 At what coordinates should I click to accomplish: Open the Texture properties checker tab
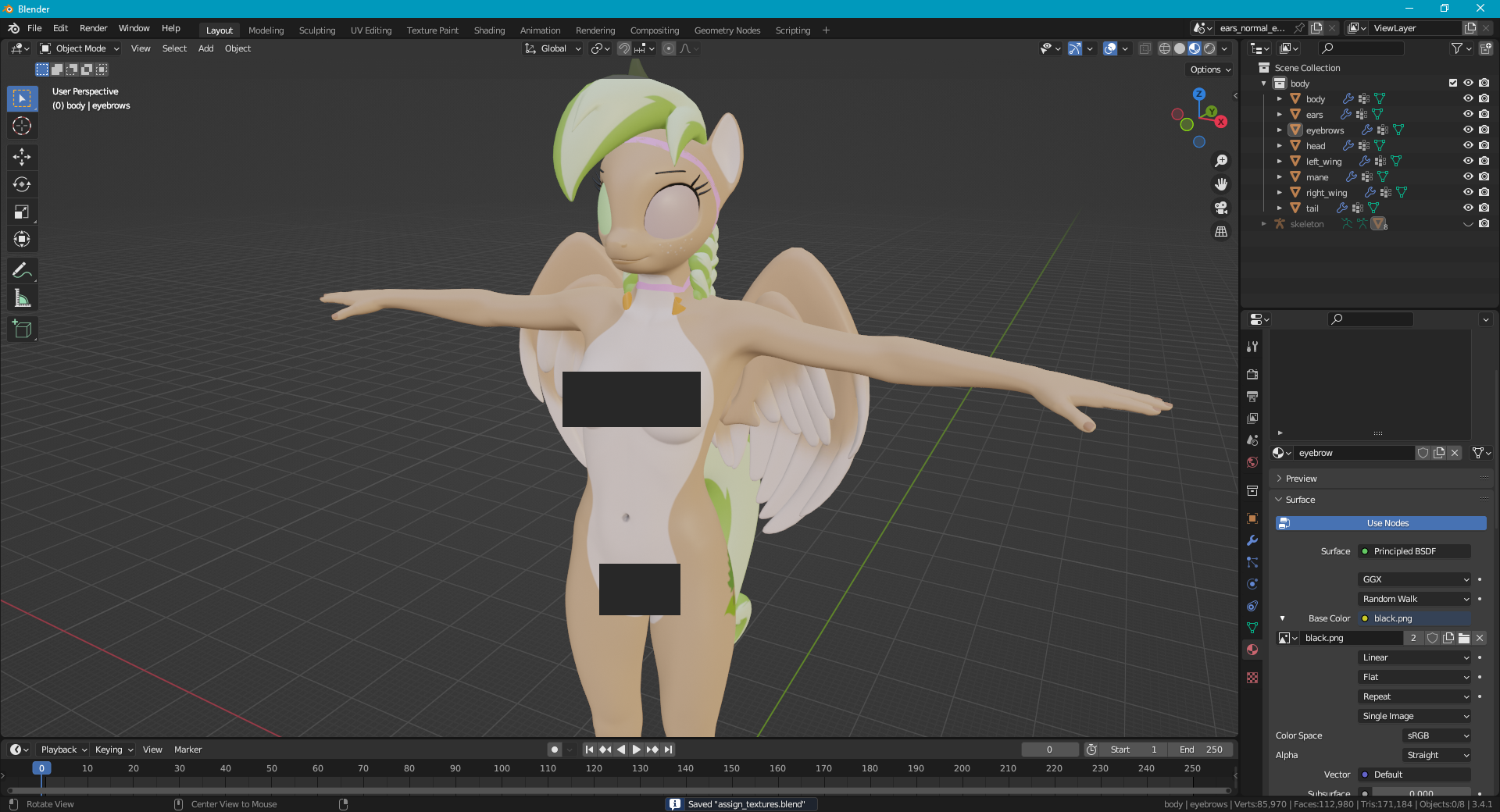pyautogui.click(x=1252, y=678)
